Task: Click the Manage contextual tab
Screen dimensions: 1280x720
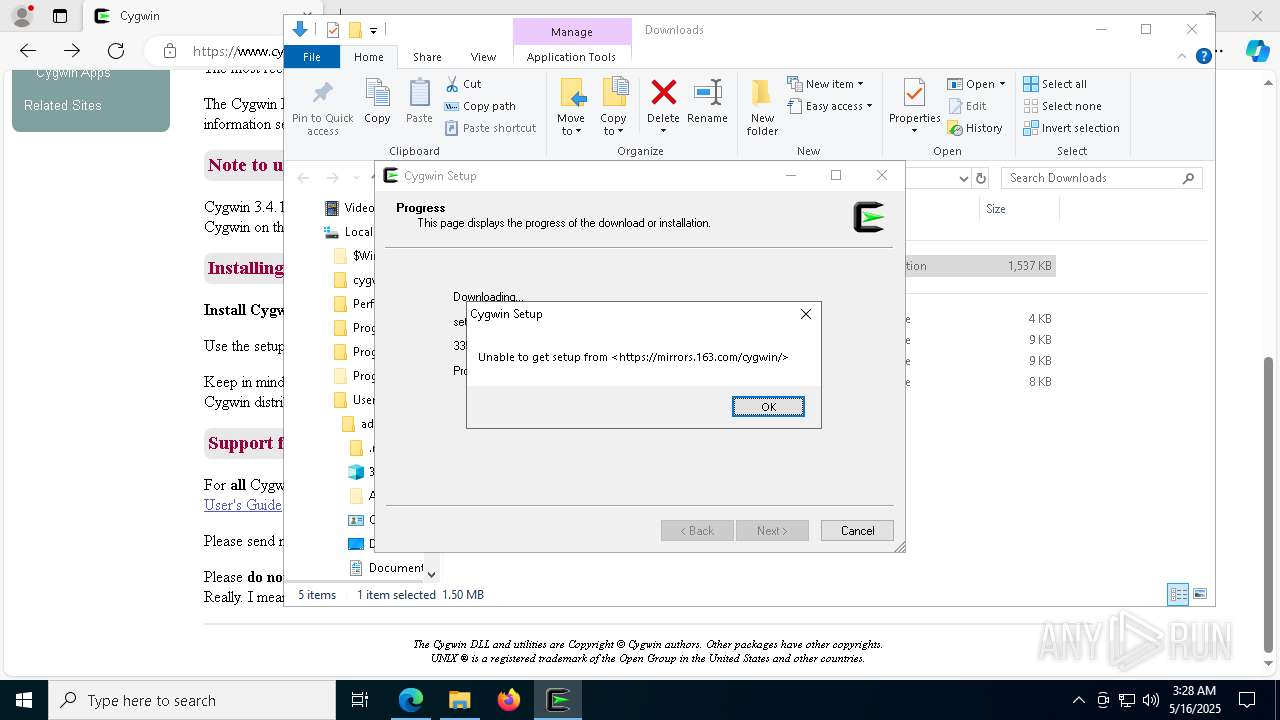Action: pos(572,32)
